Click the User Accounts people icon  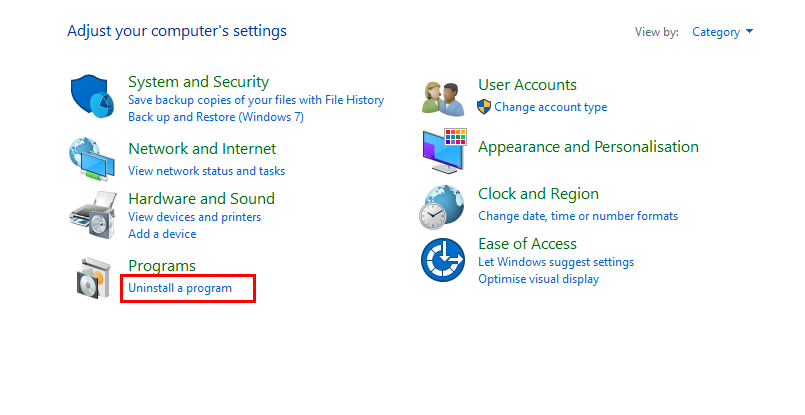tap(445, 97)
